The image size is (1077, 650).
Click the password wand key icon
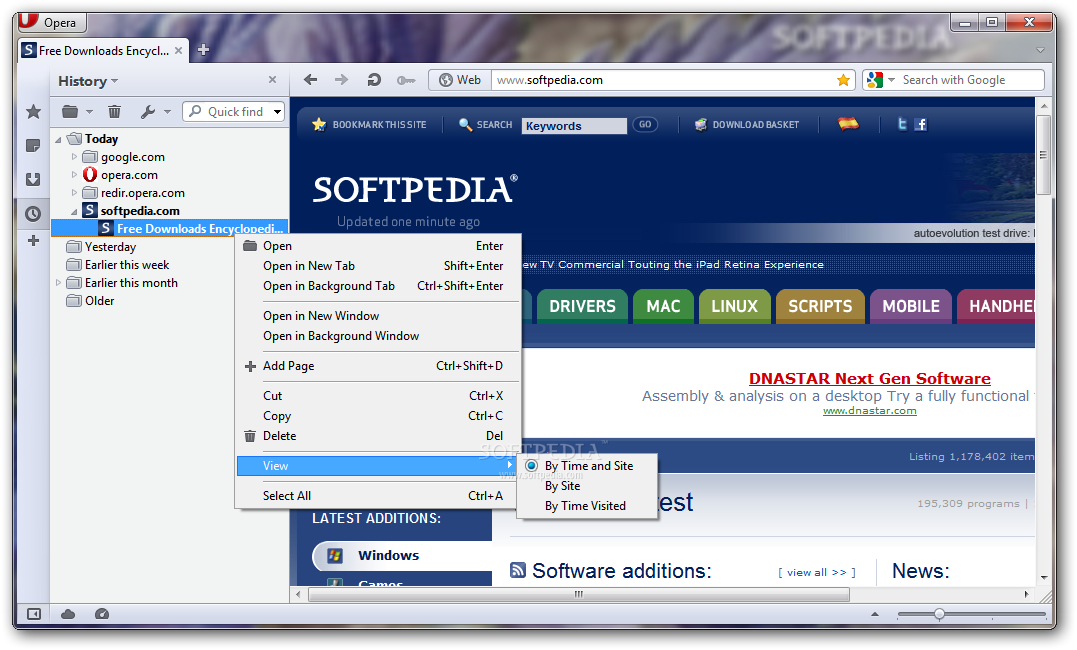pos(406,80)
